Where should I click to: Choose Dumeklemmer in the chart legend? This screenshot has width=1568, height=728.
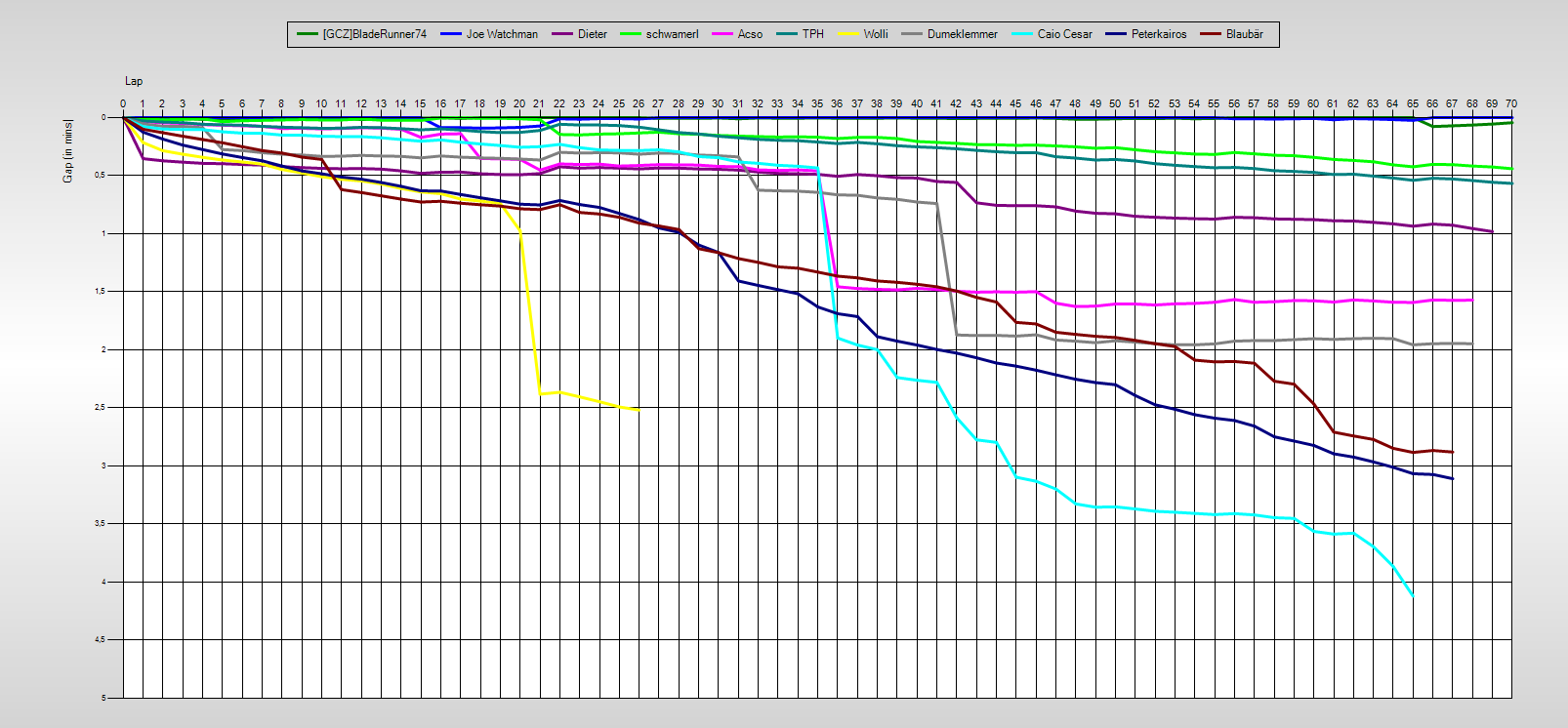[962, 34]
